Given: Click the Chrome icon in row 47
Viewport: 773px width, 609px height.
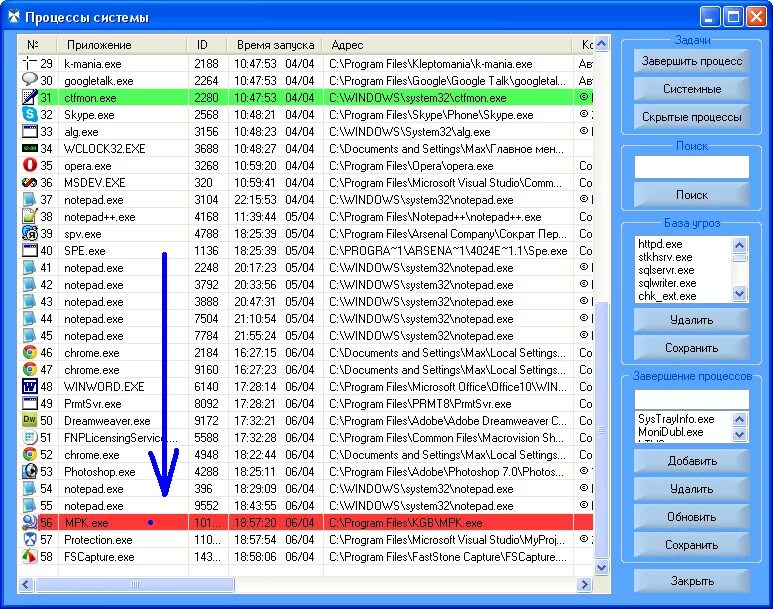Looking at the screenshot, I should (x=30, y=369).
